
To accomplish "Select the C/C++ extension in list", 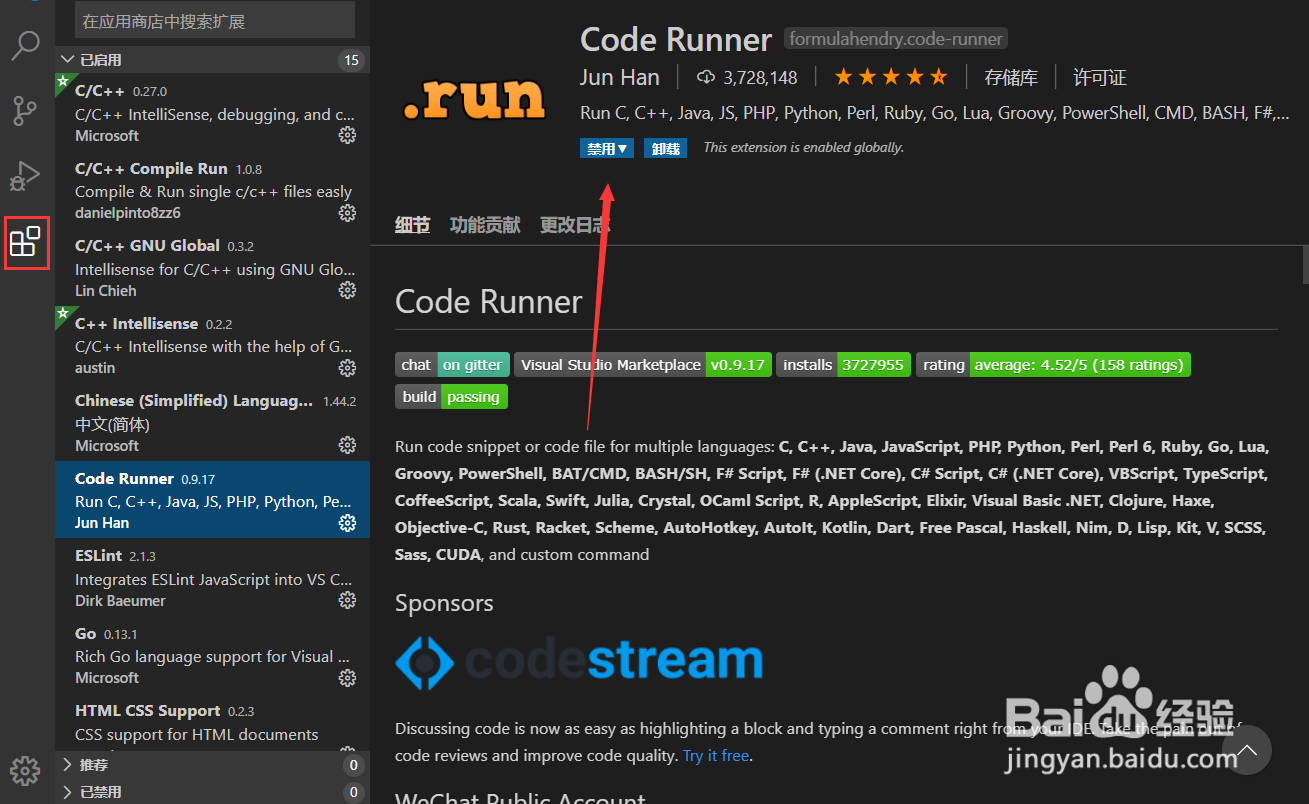I will coord(212,112).
